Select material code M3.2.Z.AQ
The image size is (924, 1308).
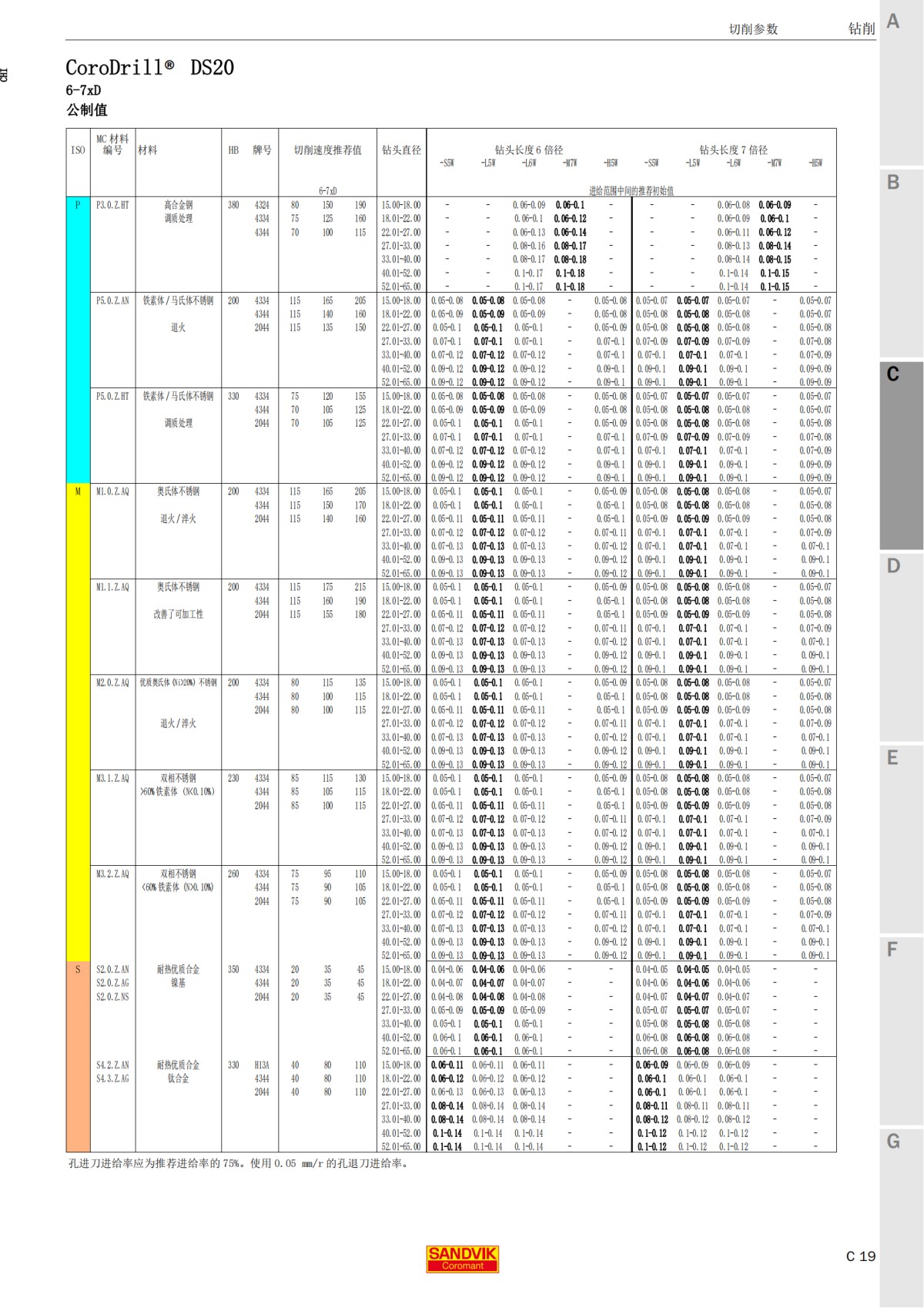(x=112, y=874)
